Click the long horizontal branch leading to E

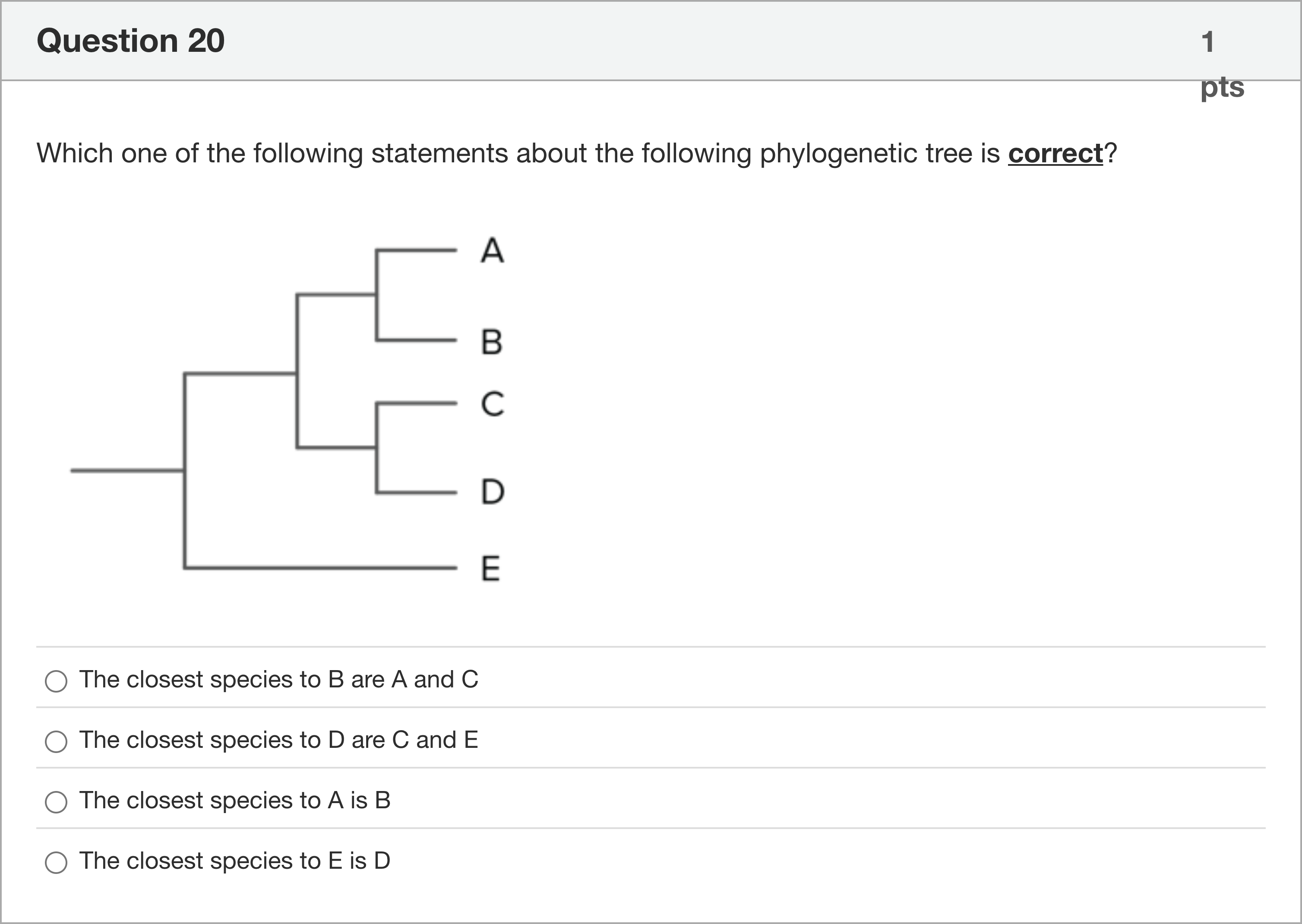coord(320,567)
